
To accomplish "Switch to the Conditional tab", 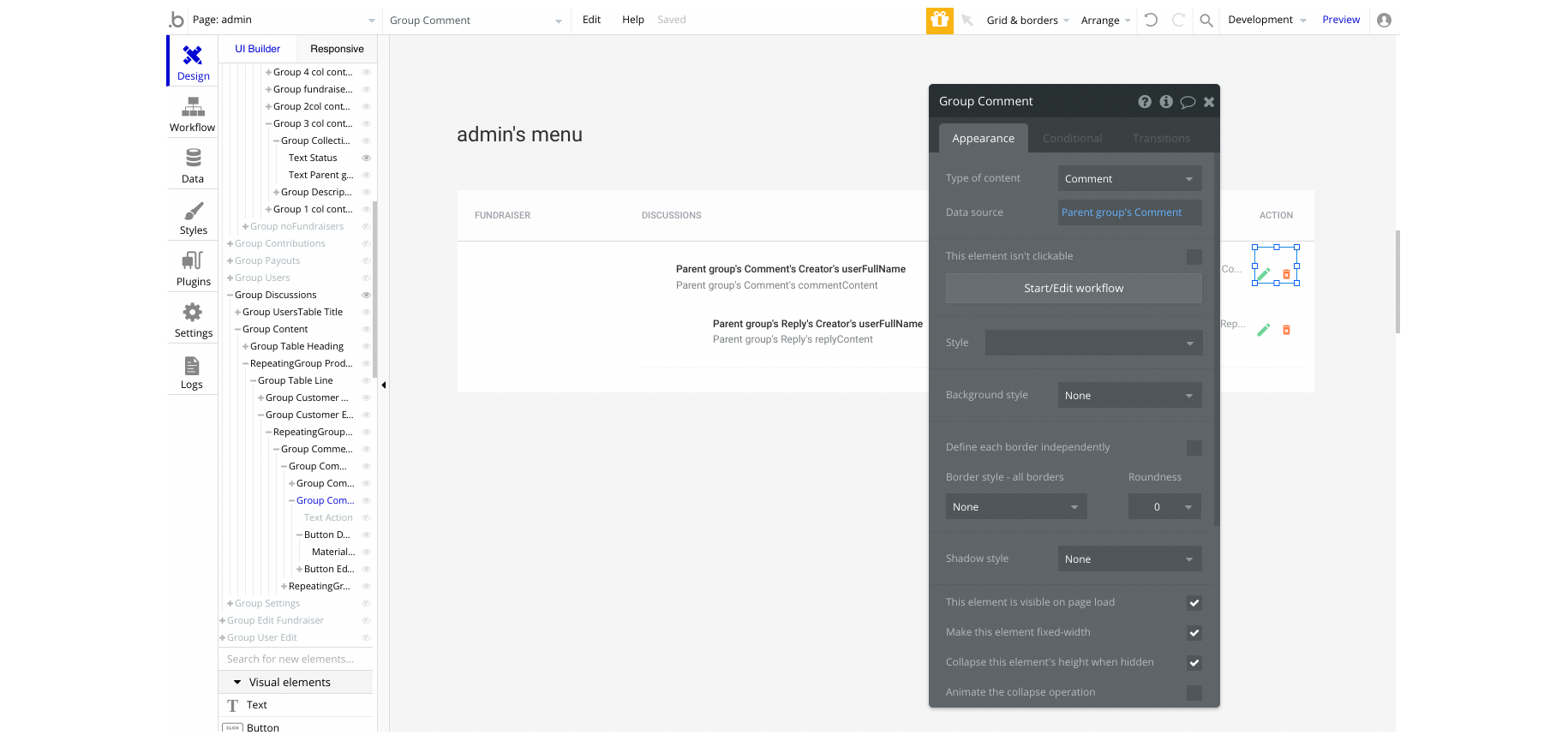I will point(1072,138).
